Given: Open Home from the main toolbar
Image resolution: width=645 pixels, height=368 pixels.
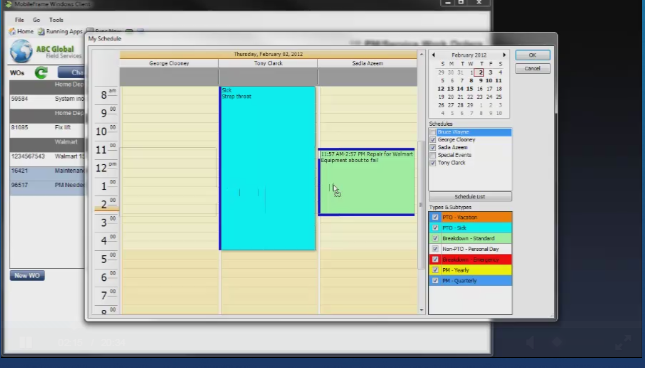Looking at the screenshot, I should 21,31.
